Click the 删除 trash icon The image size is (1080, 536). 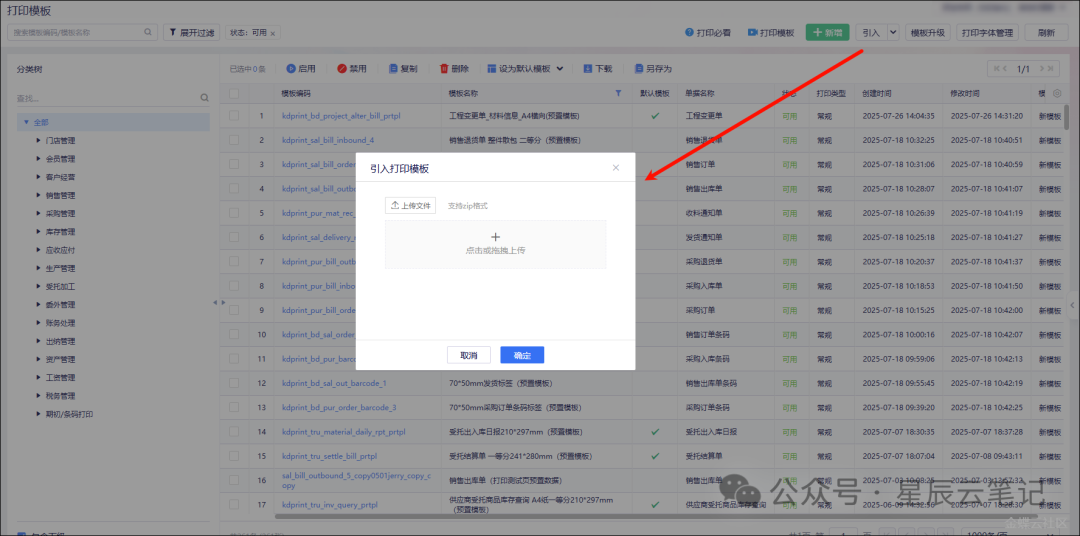444,69
